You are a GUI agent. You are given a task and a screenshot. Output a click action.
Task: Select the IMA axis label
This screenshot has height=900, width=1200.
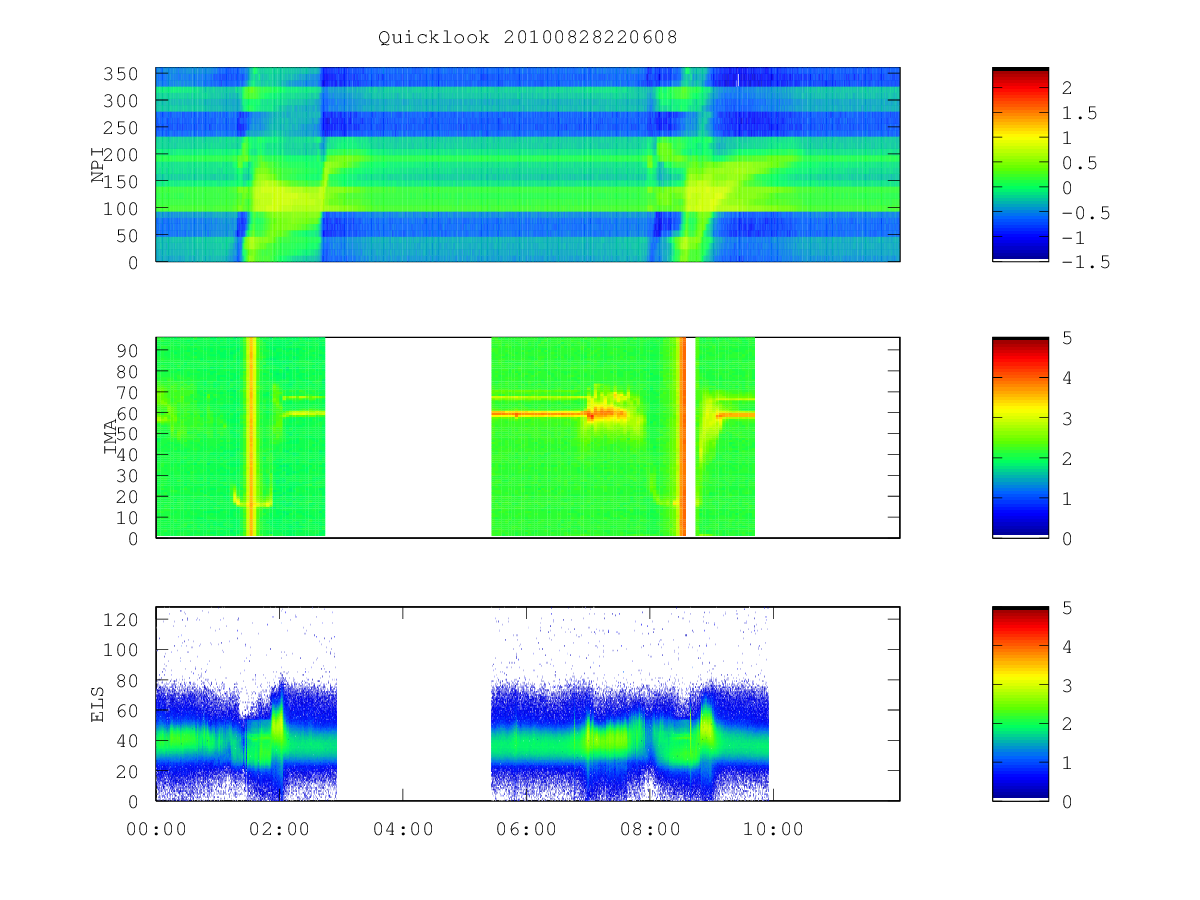pos(111,438)
